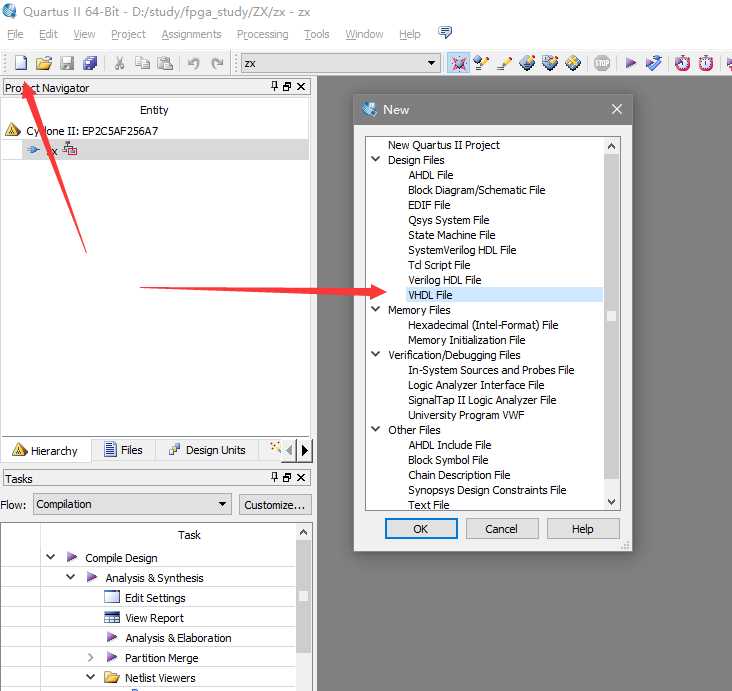
Task: Select SignalTap II Logic Analyzer File
Action: pos(482,400)
